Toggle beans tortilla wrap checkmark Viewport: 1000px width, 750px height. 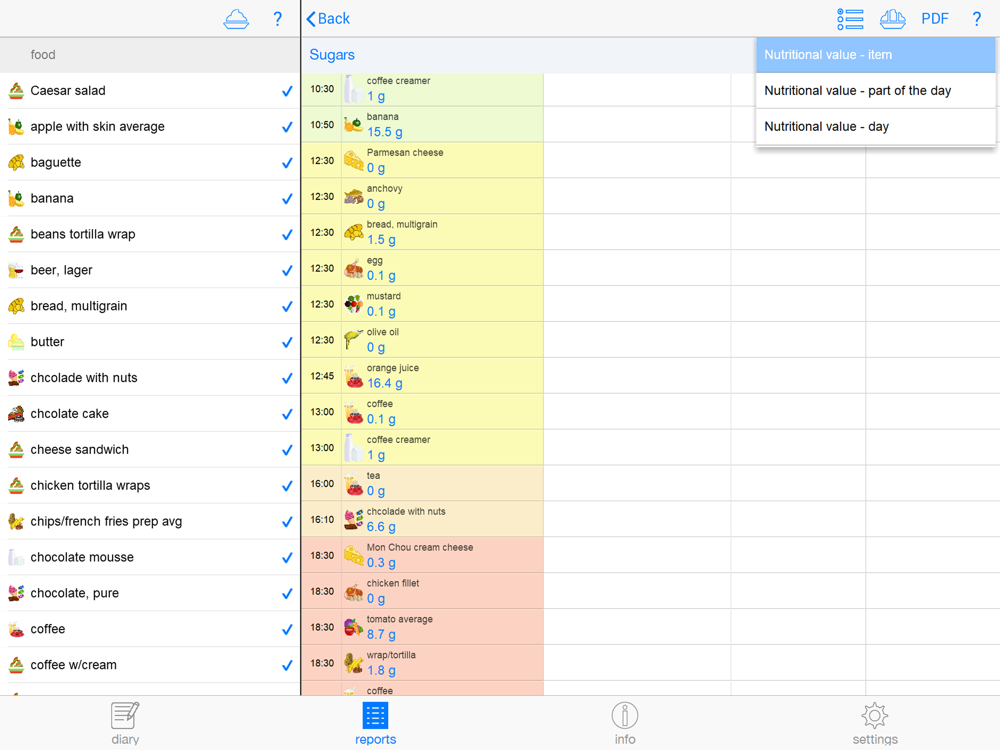tap(287, 235)
